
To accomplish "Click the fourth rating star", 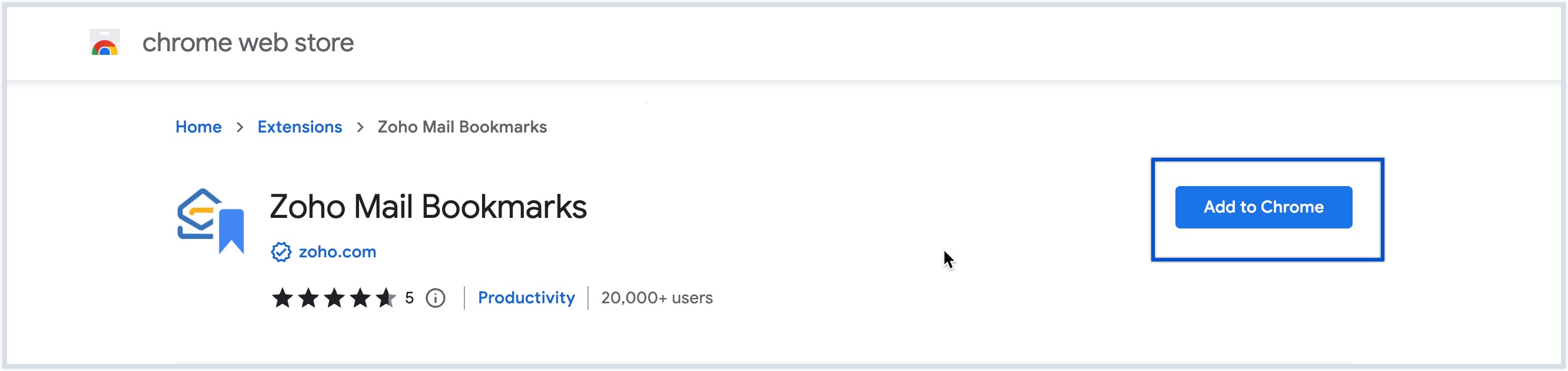I will point(360,298).
